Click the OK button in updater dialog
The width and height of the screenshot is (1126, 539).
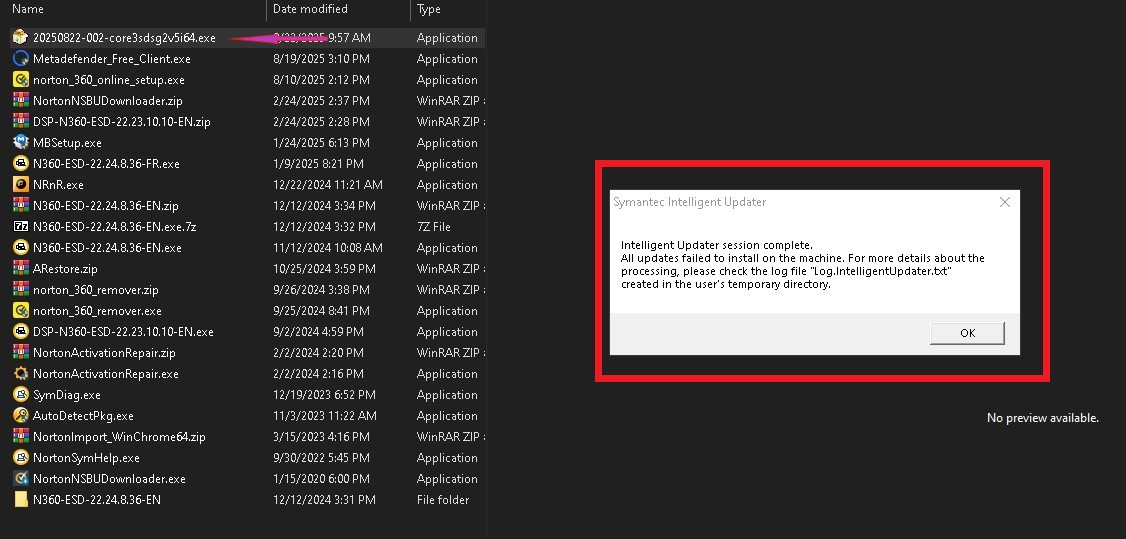966,333
